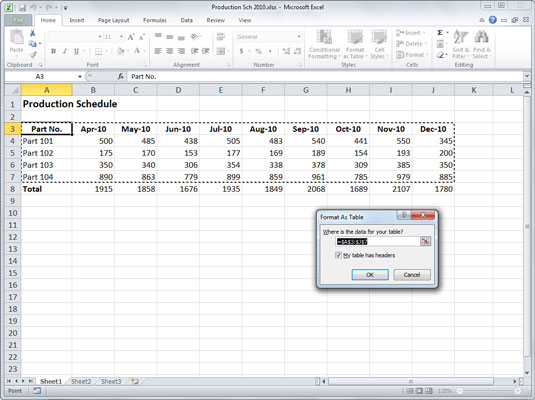This screenshot has width=535, height=400.
Task: Click the Paste clipboard icon
Action: [16, 38]
